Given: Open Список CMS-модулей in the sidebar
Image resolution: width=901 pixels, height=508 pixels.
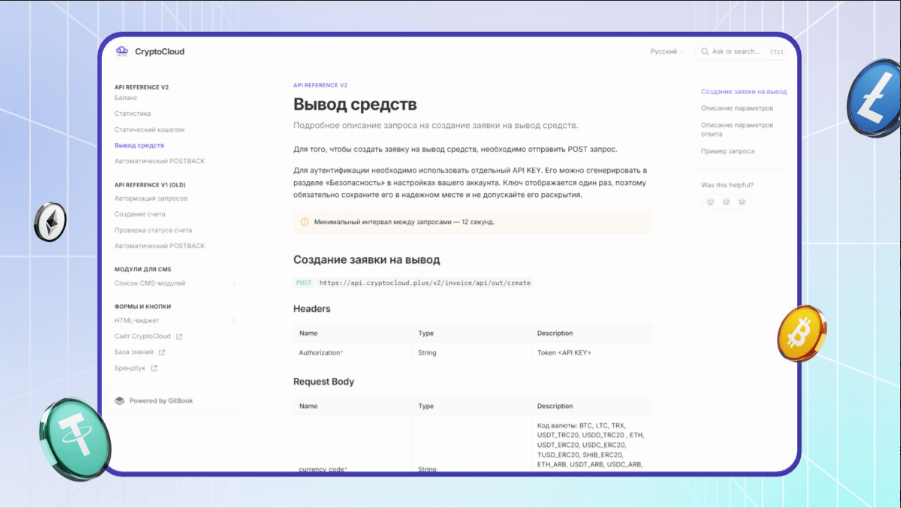Looking at the screenshot, I should click(149, 283).
